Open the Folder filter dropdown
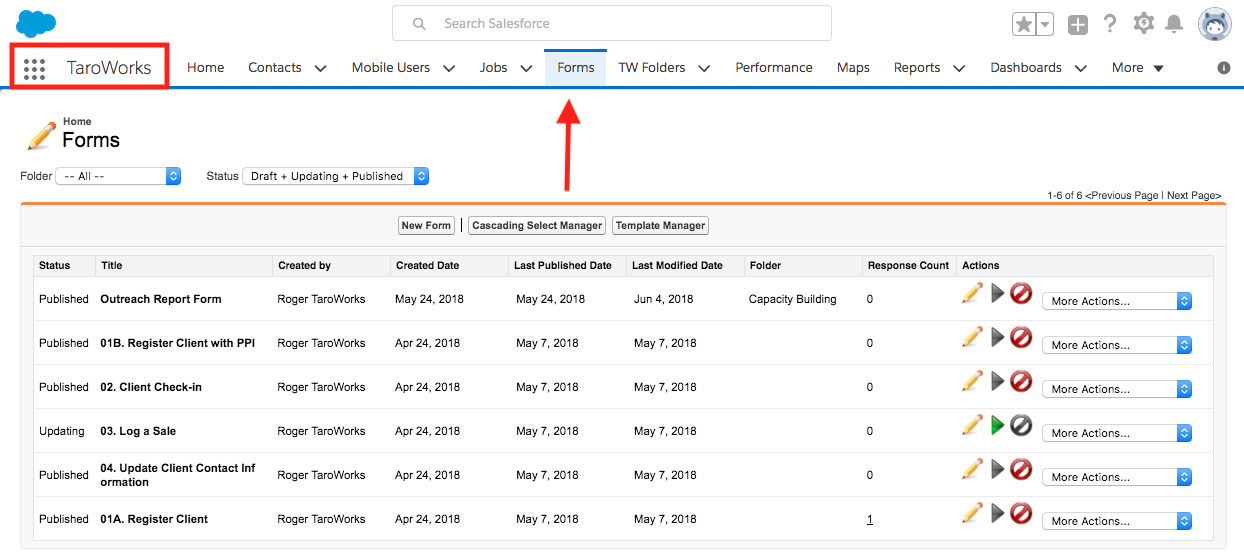Image resolution: width=1244 pixels, height=559 pixels. point(118,176)
